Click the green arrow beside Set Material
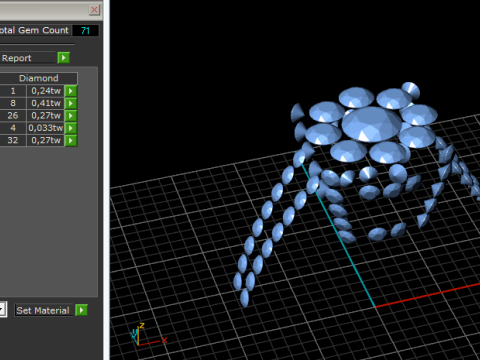Screen dimensions: 480x360 pyautogui.click(x=81, y=310)
